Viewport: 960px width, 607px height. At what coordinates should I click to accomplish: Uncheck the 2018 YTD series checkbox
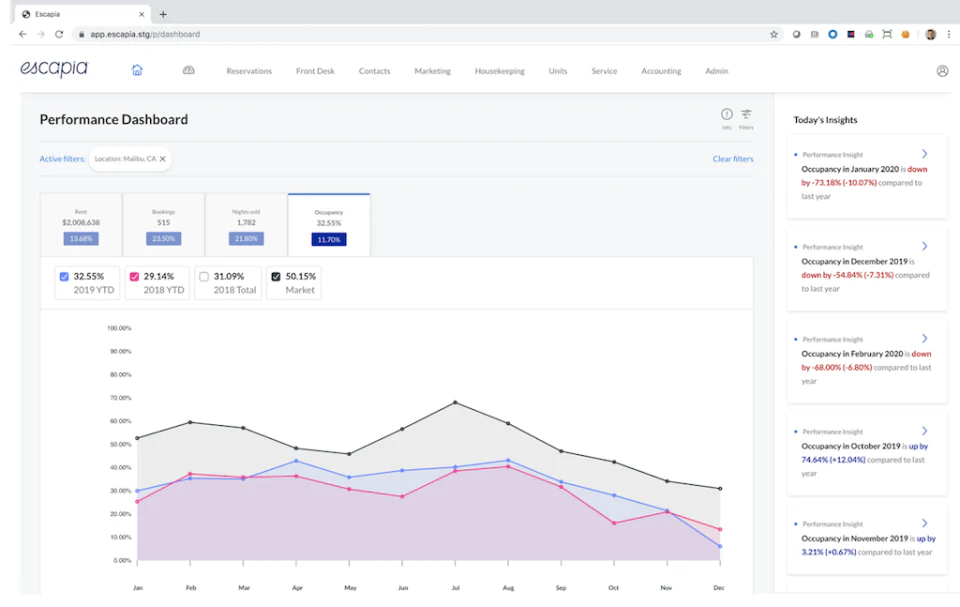click(135, 276)
